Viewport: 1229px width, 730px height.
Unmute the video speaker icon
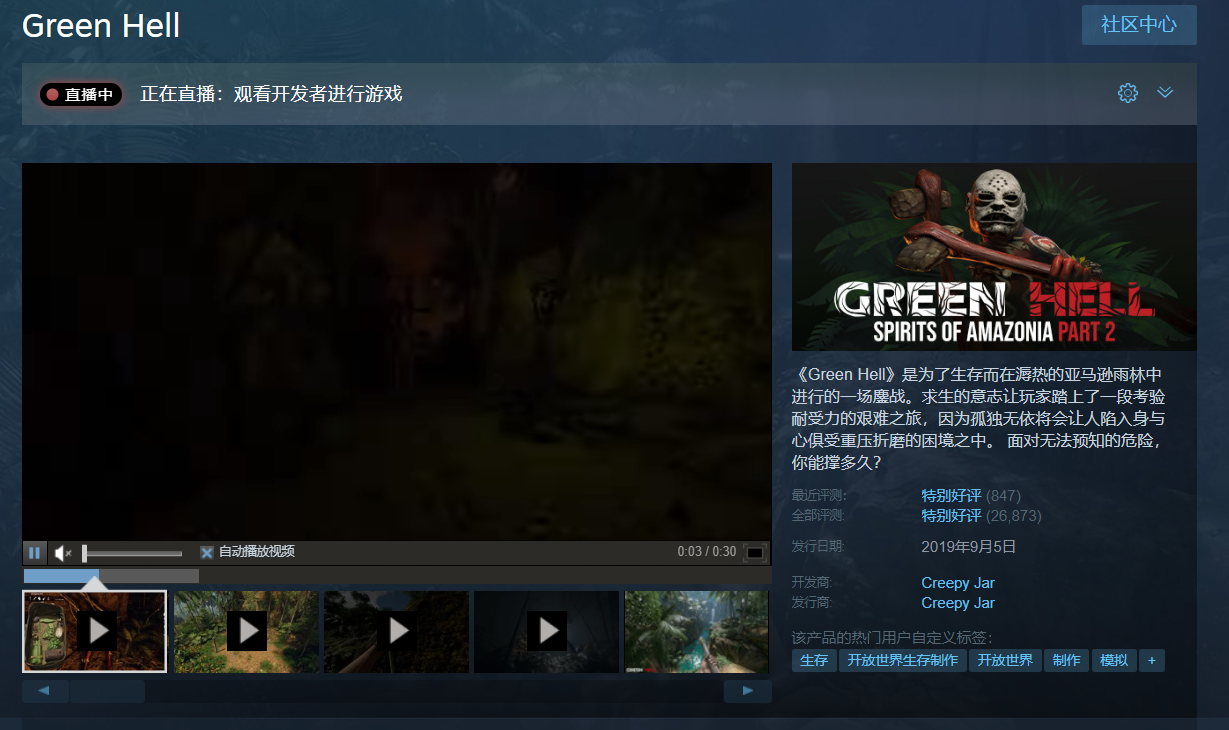63,552
